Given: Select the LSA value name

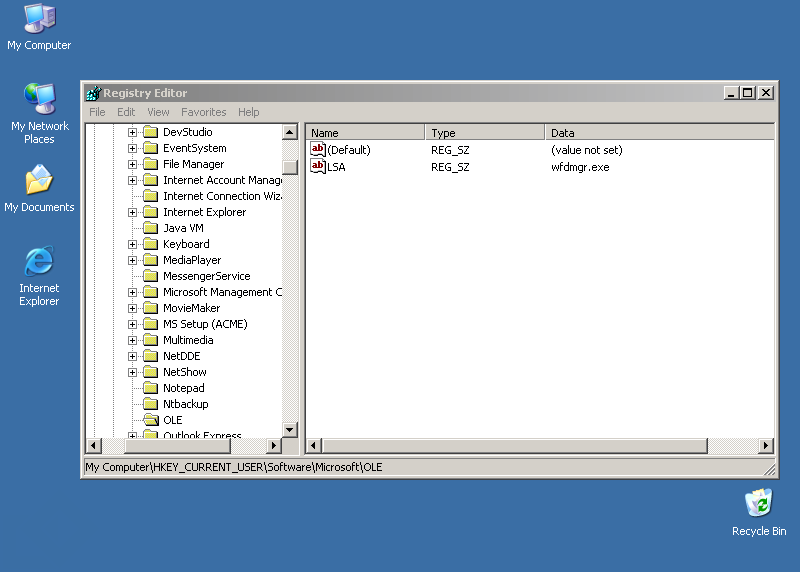Looking at the screenshot, I should point(336,167).
